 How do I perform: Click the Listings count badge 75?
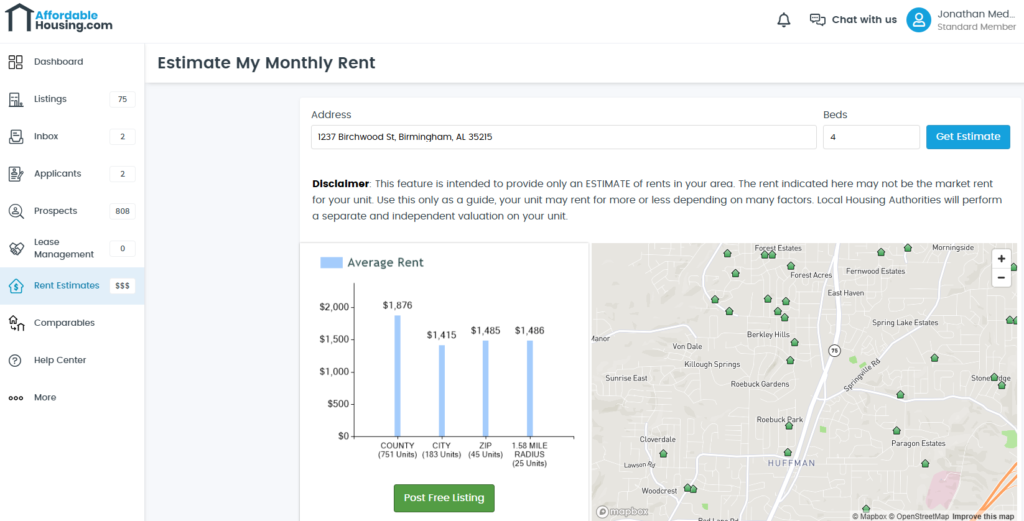(122, 99)
